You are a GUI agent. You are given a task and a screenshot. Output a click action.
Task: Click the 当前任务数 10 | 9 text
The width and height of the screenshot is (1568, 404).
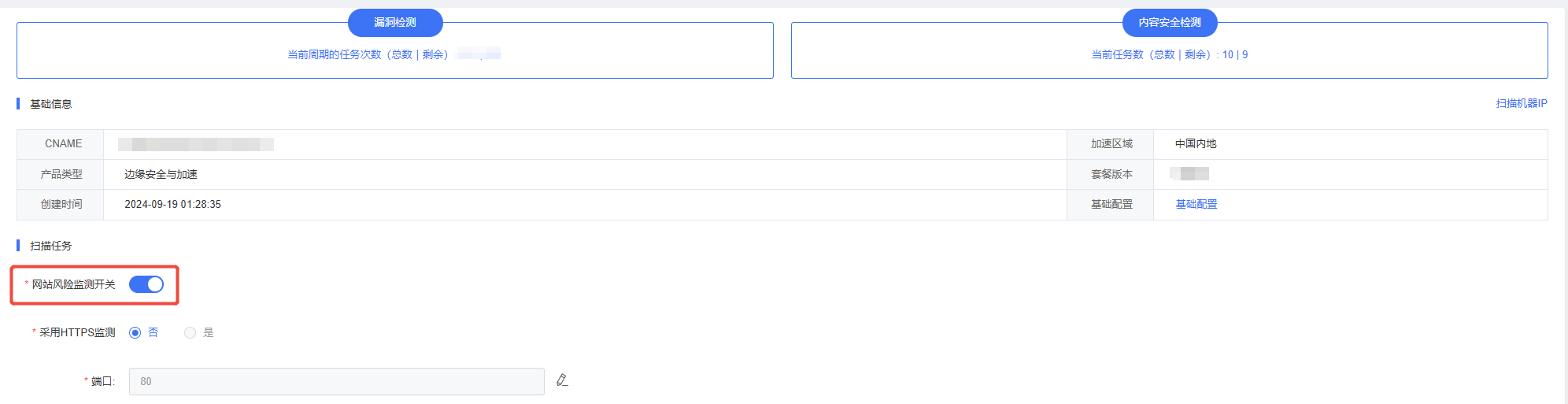tap(1170, 54)
